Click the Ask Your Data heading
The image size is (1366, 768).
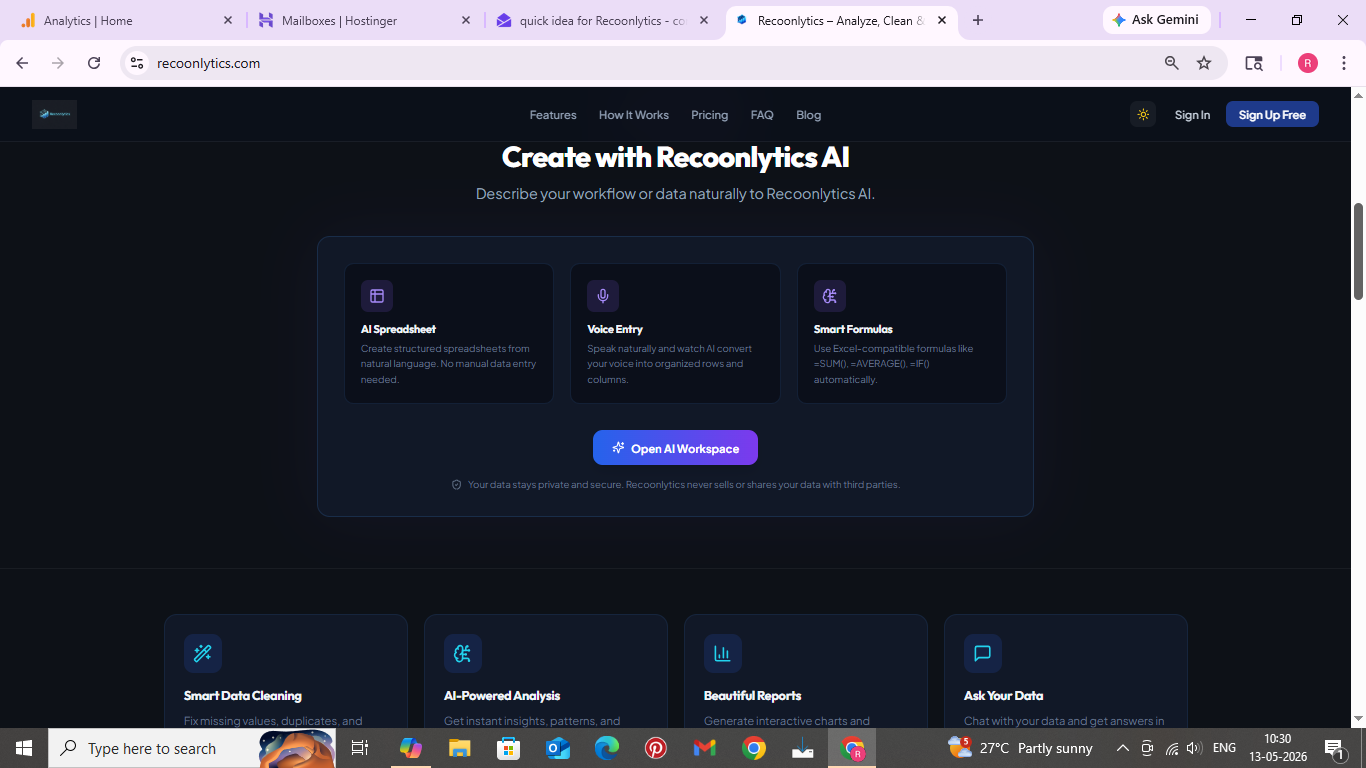(1003, 696)
